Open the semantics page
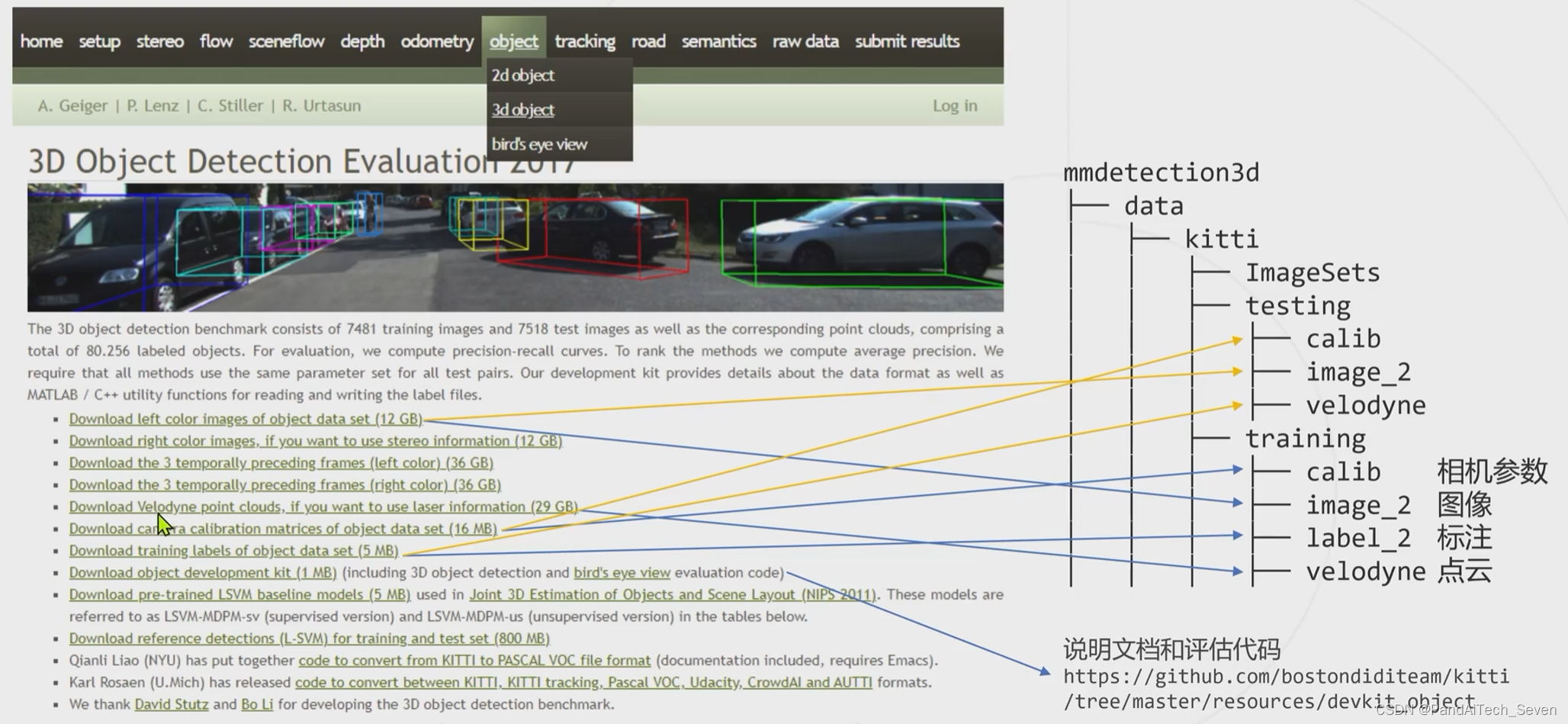1568x724 pixels. [x=718, y=41]
